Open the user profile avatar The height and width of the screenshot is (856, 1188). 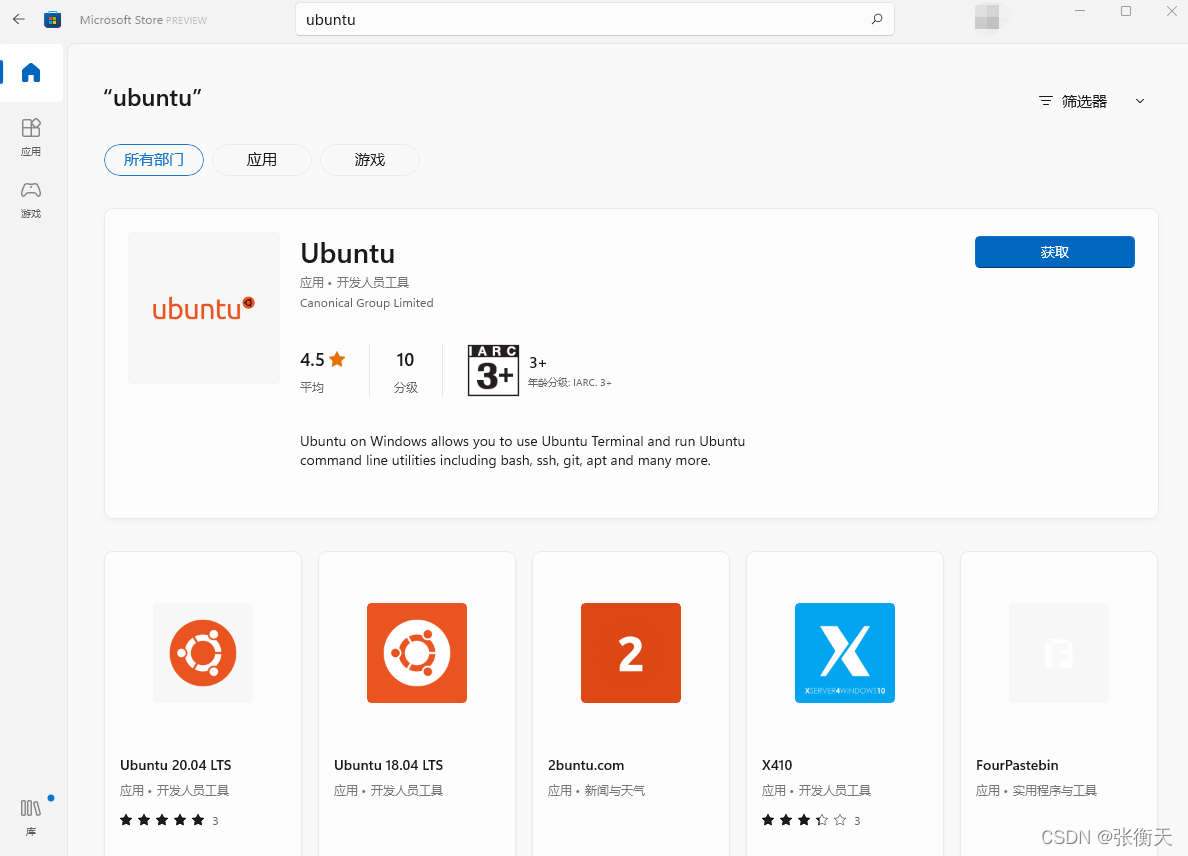pyautogui.click(x=986, y=17)
